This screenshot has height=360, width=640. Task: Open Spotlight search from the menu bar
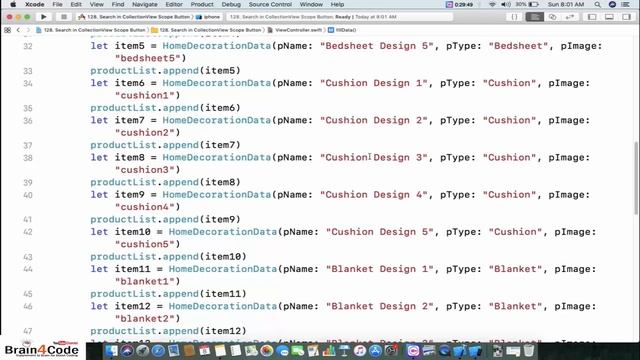(598, 4)
